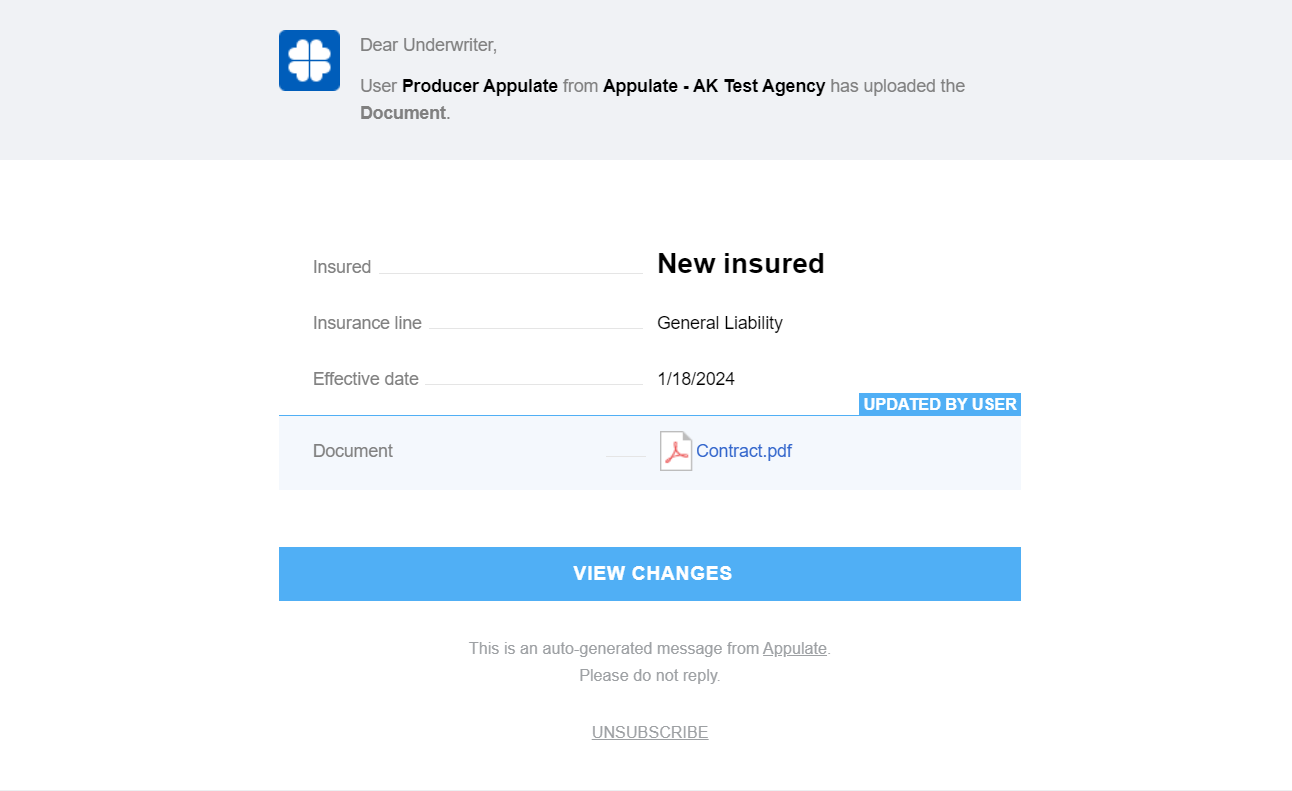Click the 'Document' label in highlighted row
Screen dimensions: 1292x791
pos(353,451)
